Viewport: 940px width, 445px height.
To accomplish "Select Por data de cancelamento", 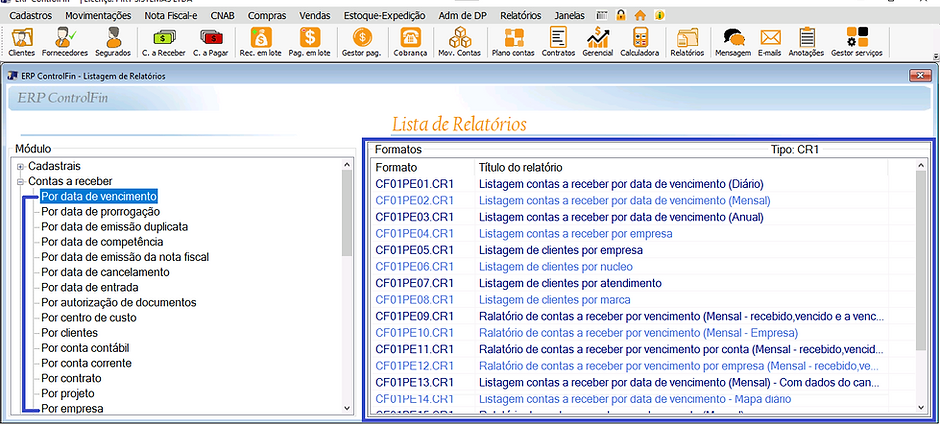I will coord(105,272).
